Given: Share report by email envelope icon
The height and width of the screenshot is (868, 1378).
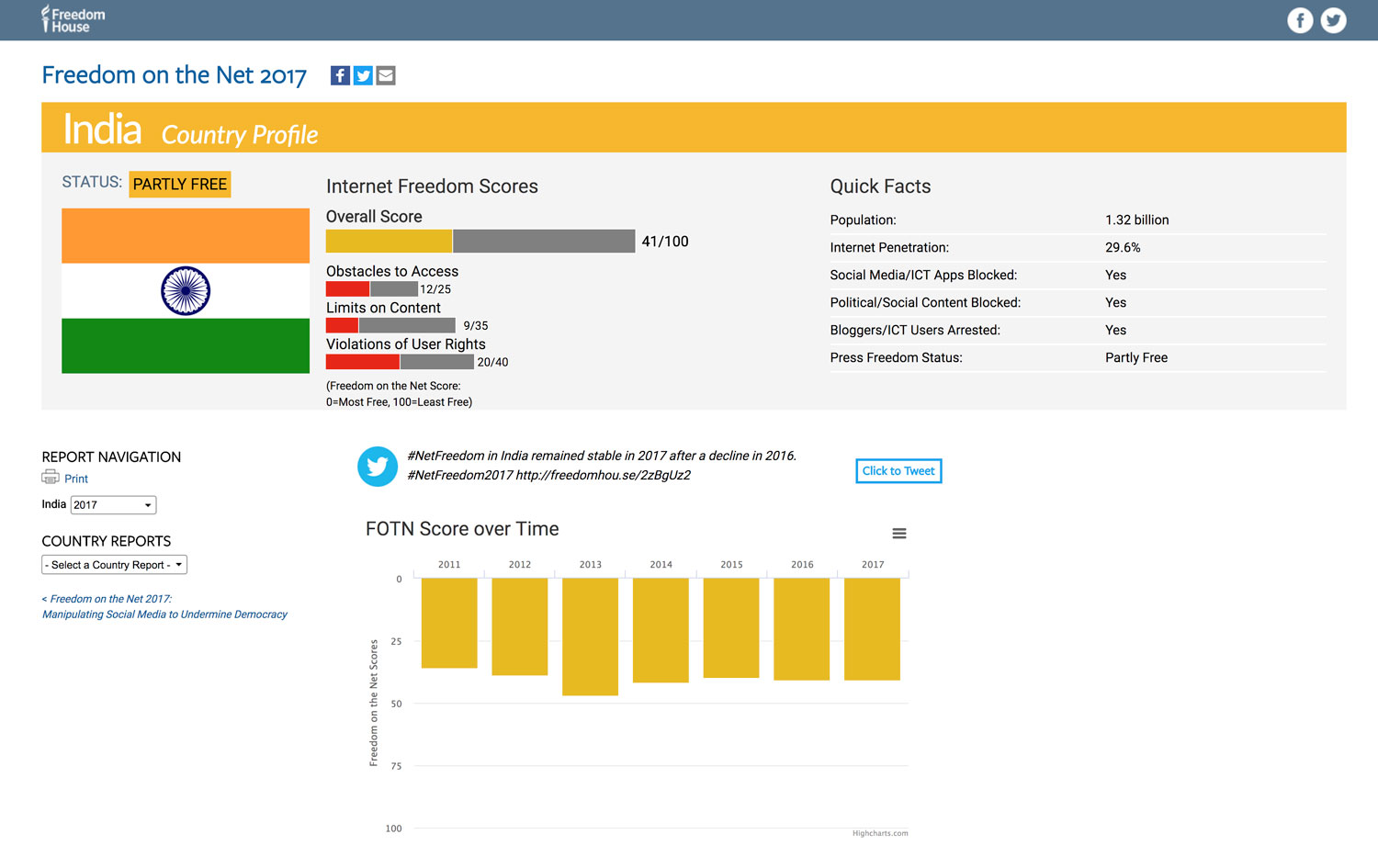Looking at the screenshot, I should (386, 75).
